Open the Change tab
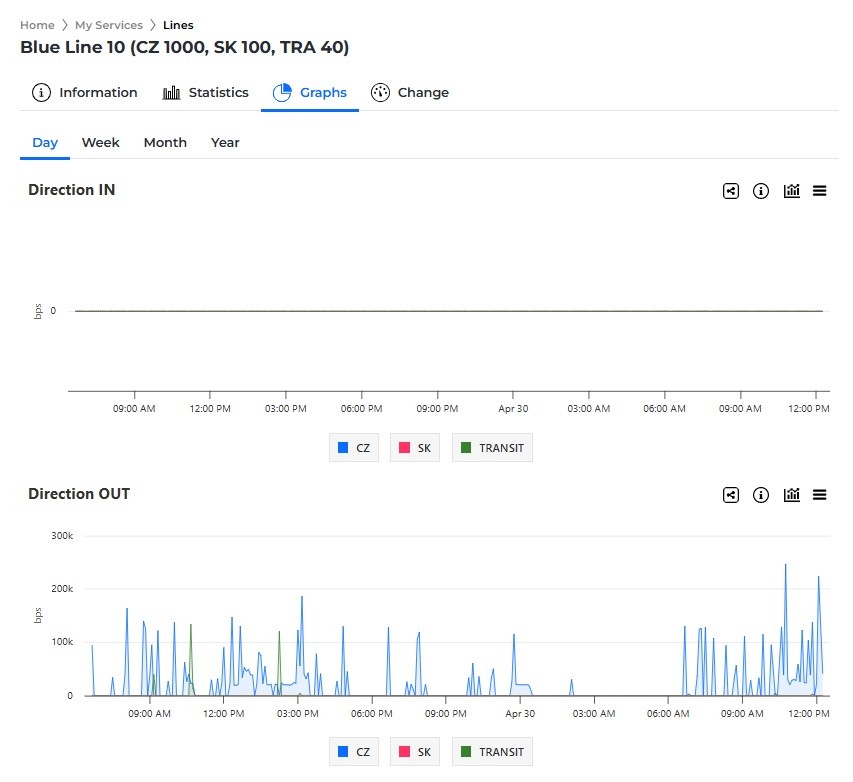Screen dimensions: 853x782 pyautogui.click(x=410, y=93)
